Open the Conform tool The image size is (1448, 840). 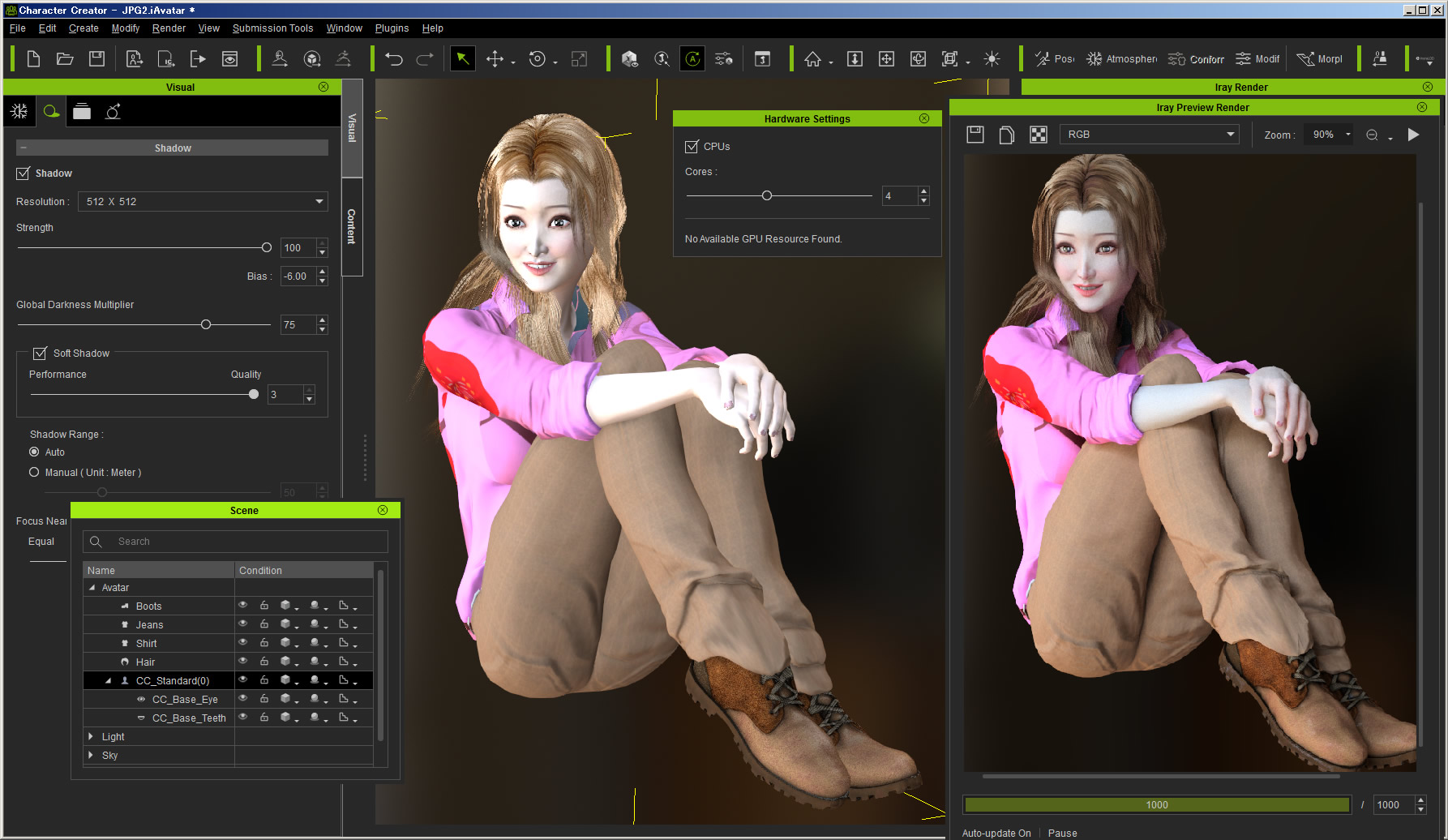1196,59
